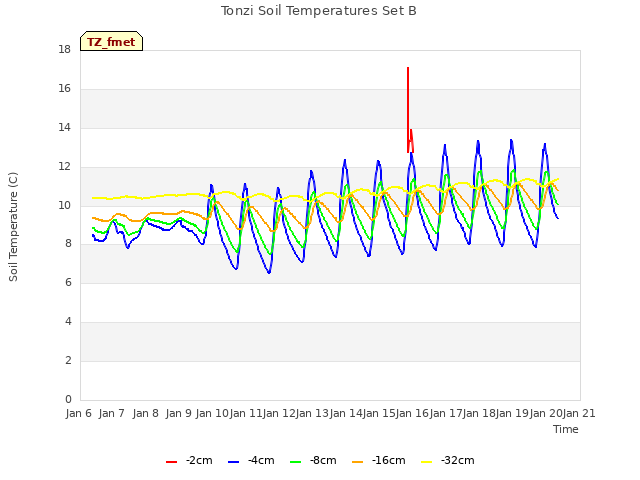Viewport: 640px width, 480px height.
Task: Click the 6 y-axis tick label
Action: click(x=68, y=282)
